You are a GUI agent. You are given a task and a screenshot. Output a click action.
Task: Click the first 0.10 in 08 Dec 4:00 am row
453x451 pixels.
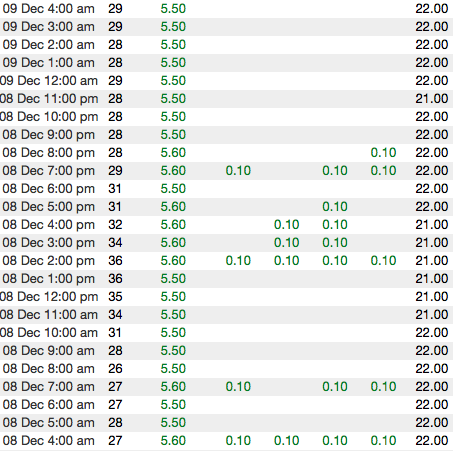(x=238, y=441)
